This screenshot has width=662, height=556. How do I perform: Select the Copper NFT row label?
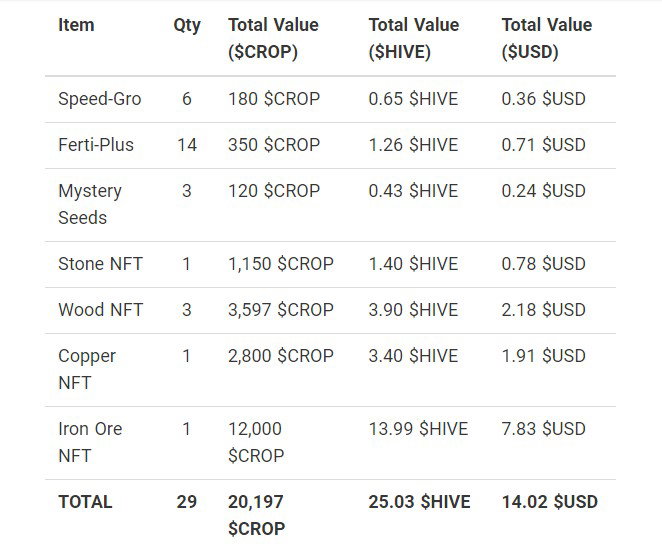tap(87, 369)
